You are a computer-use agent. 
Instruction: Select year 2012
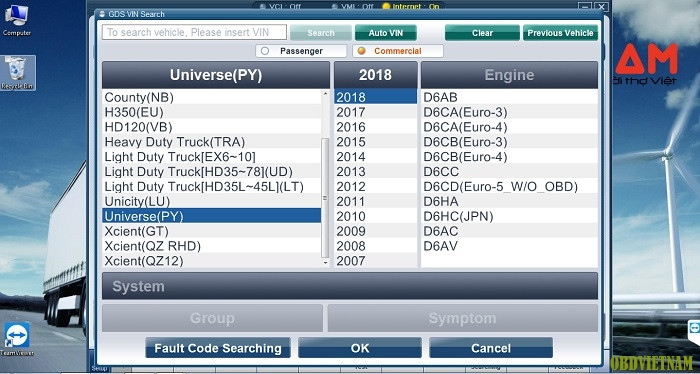click(375, 186)
